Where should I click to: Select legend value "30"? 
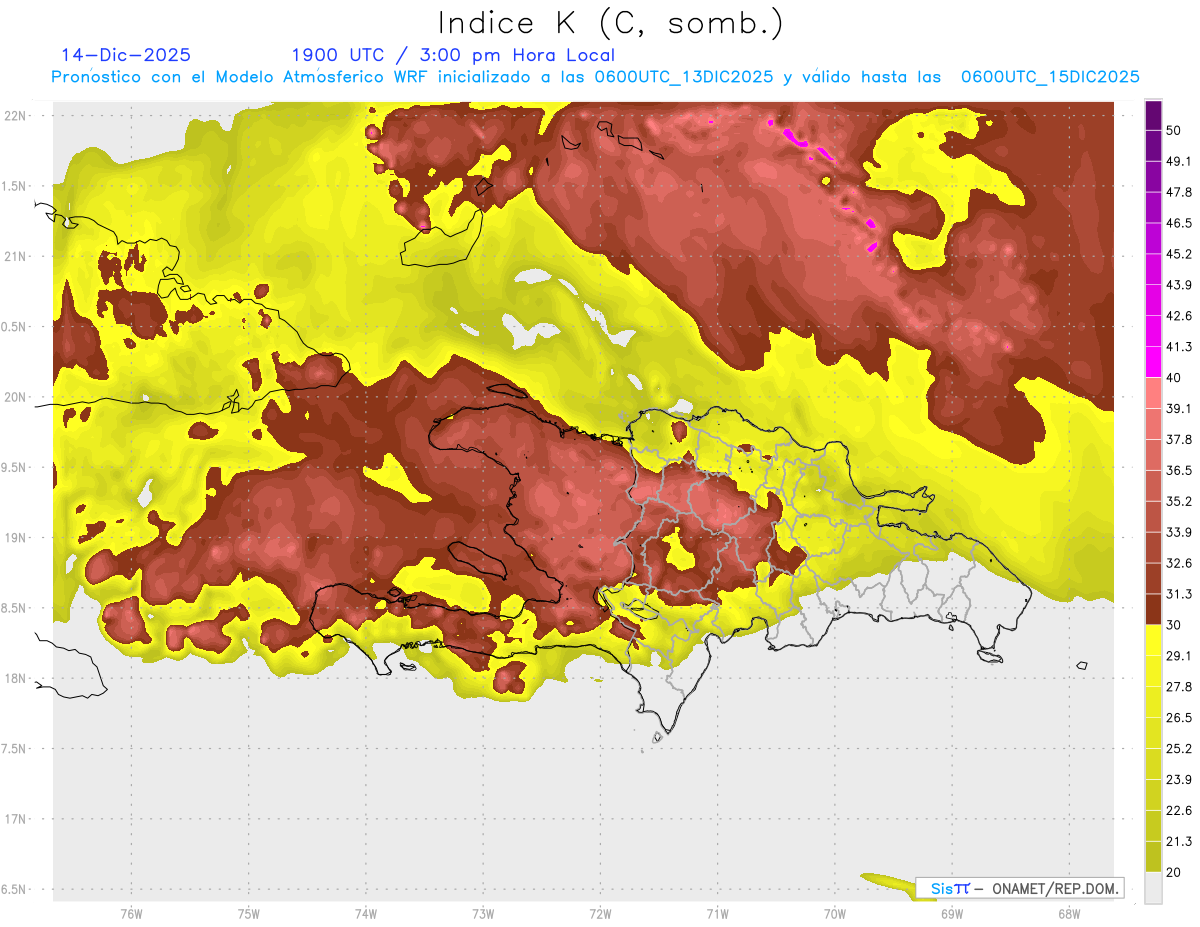(1174, 625)
